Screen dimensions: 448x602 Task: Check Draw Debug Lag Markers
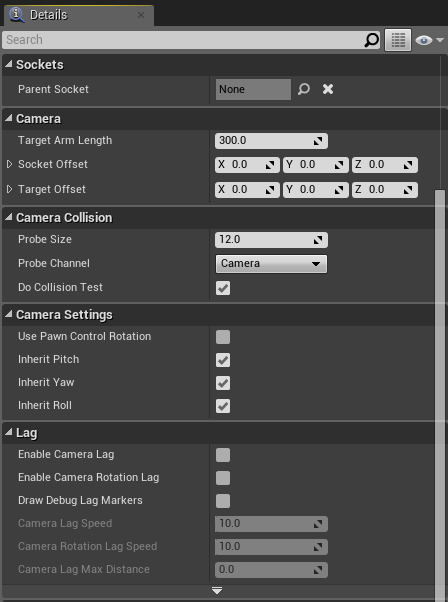click(x=223, y=501)
